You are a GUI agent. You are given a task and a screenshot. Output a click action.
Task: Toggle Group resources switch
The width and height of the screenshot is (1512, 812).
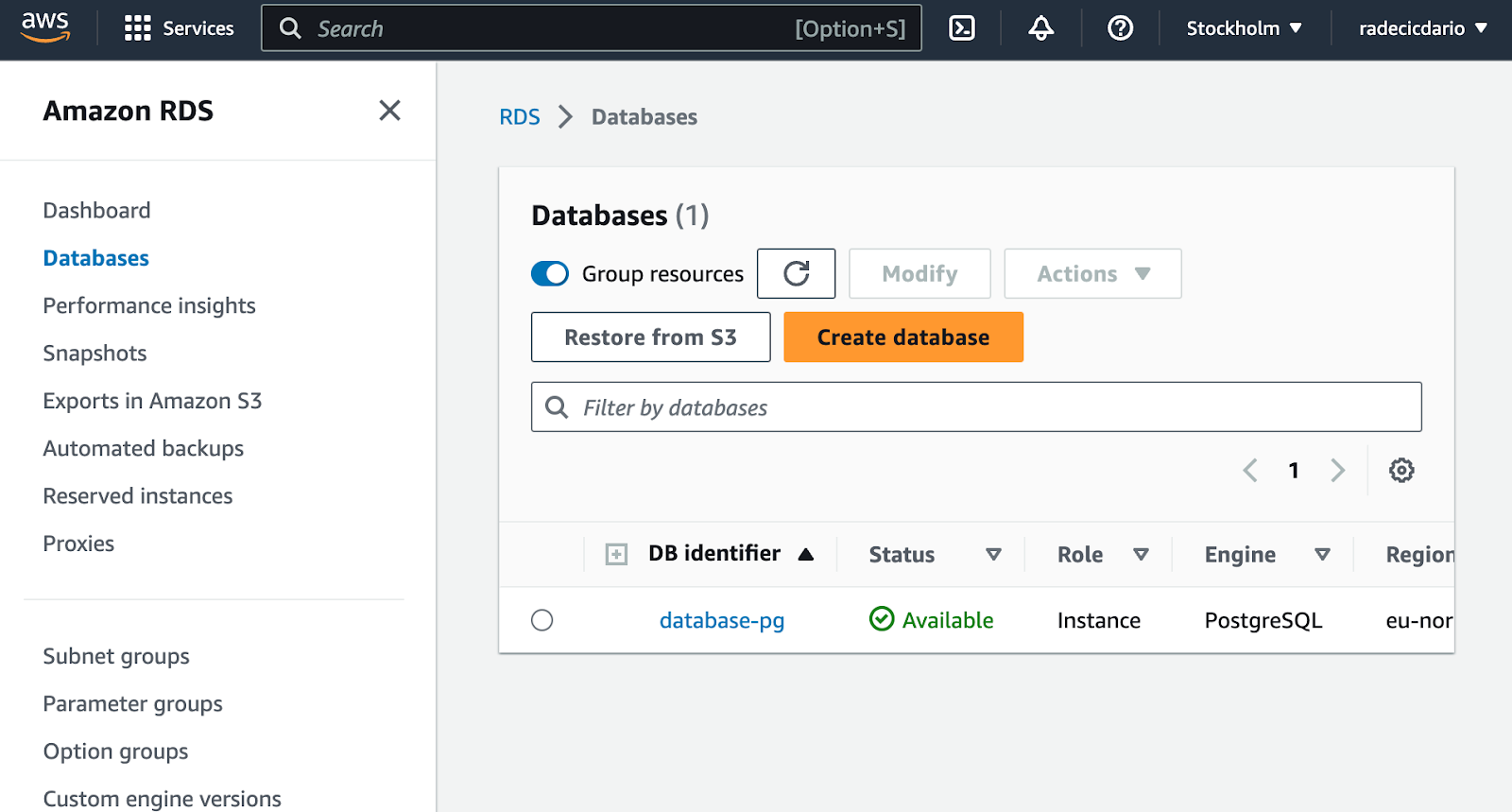pos(550,273)
